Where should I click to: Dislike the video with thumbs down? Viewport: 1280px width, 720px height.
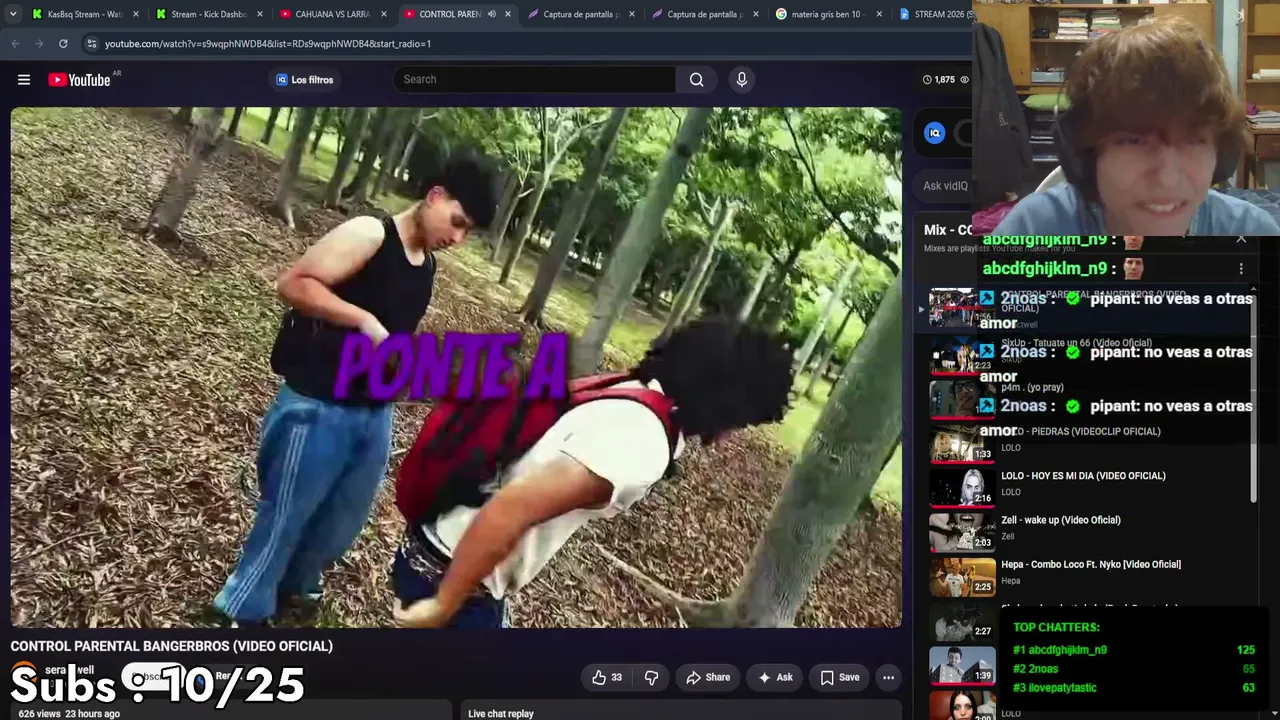(x=651, y=678)
